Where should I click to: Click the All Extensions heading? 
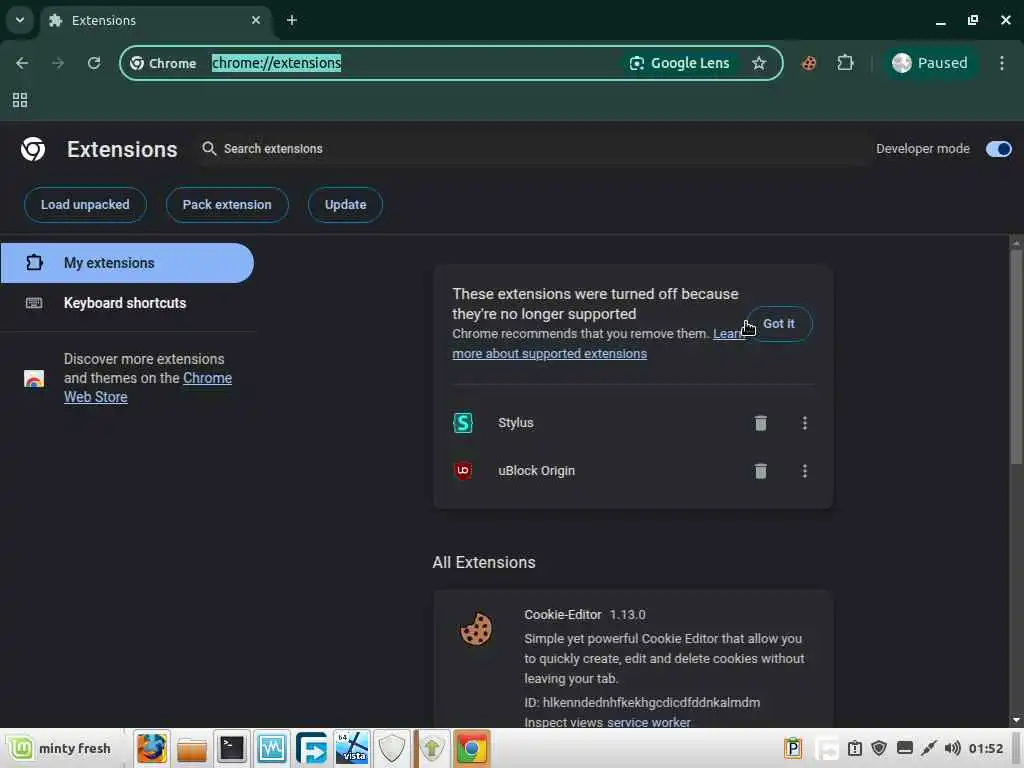484,562
